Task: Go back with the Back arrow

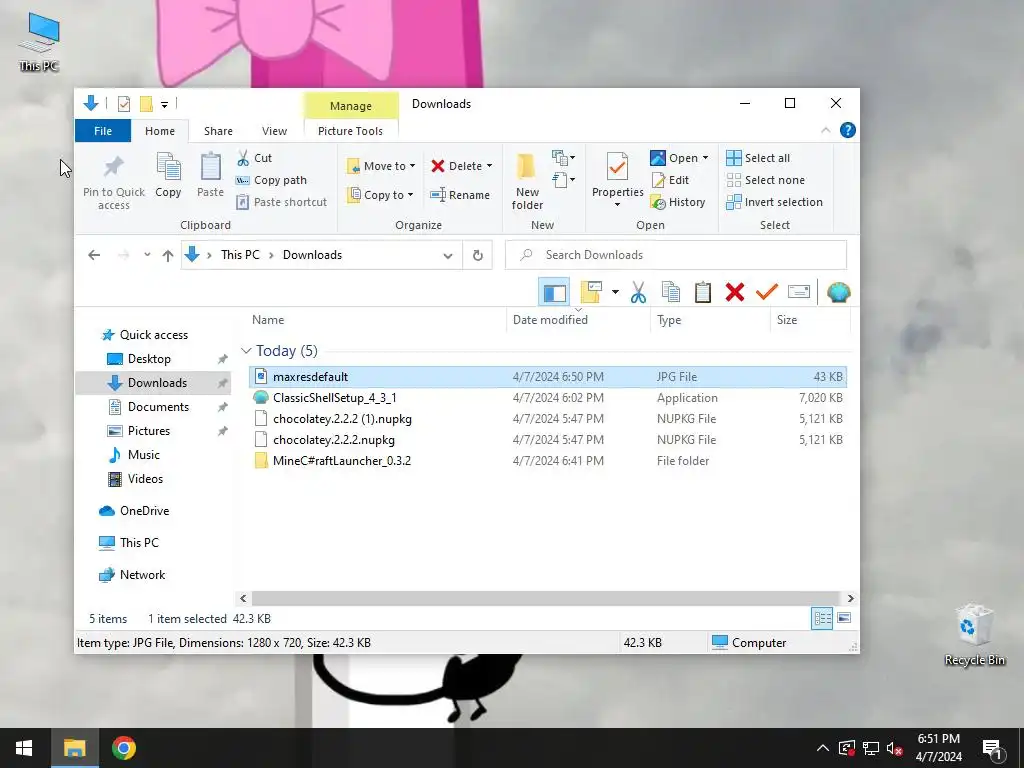Action: pos(94,255)
